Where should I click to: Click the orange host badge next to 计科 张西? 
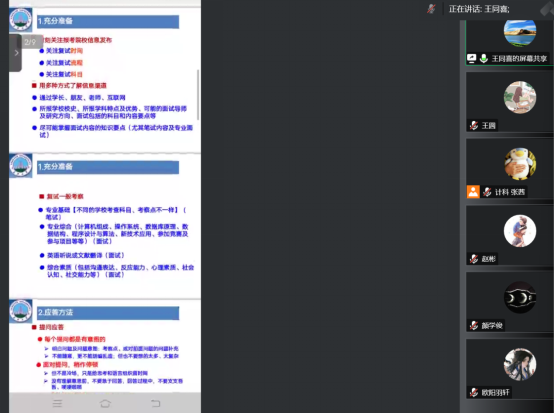(x=473, y=192)
